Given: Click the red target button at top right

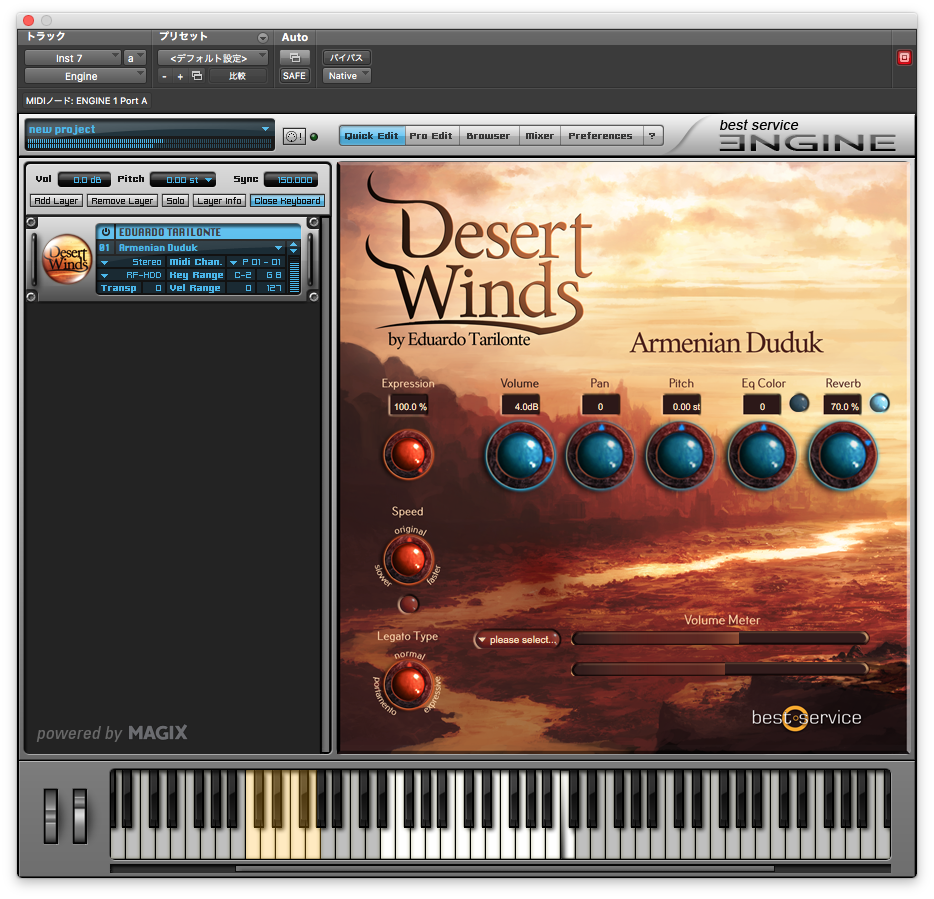Looking at the screenshot, I should [x=904, y=58].
